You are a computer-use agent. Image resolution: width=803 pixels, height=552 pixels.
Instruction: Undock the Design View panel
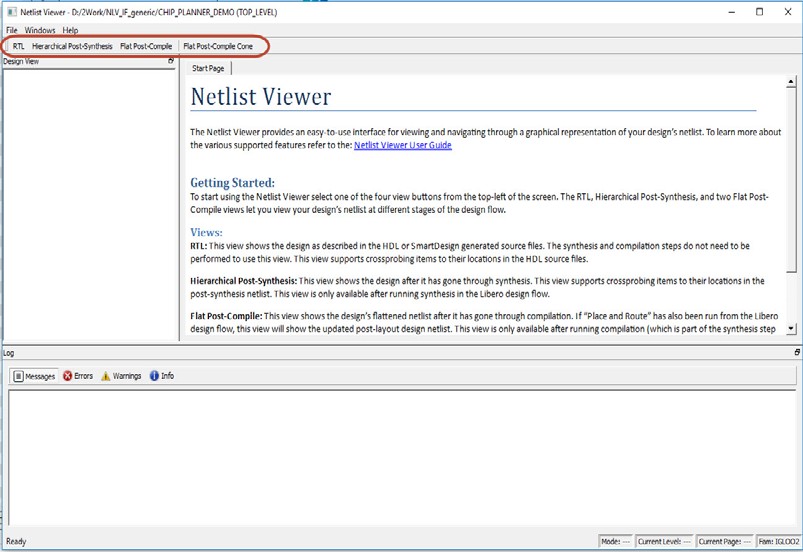(171, 61)
